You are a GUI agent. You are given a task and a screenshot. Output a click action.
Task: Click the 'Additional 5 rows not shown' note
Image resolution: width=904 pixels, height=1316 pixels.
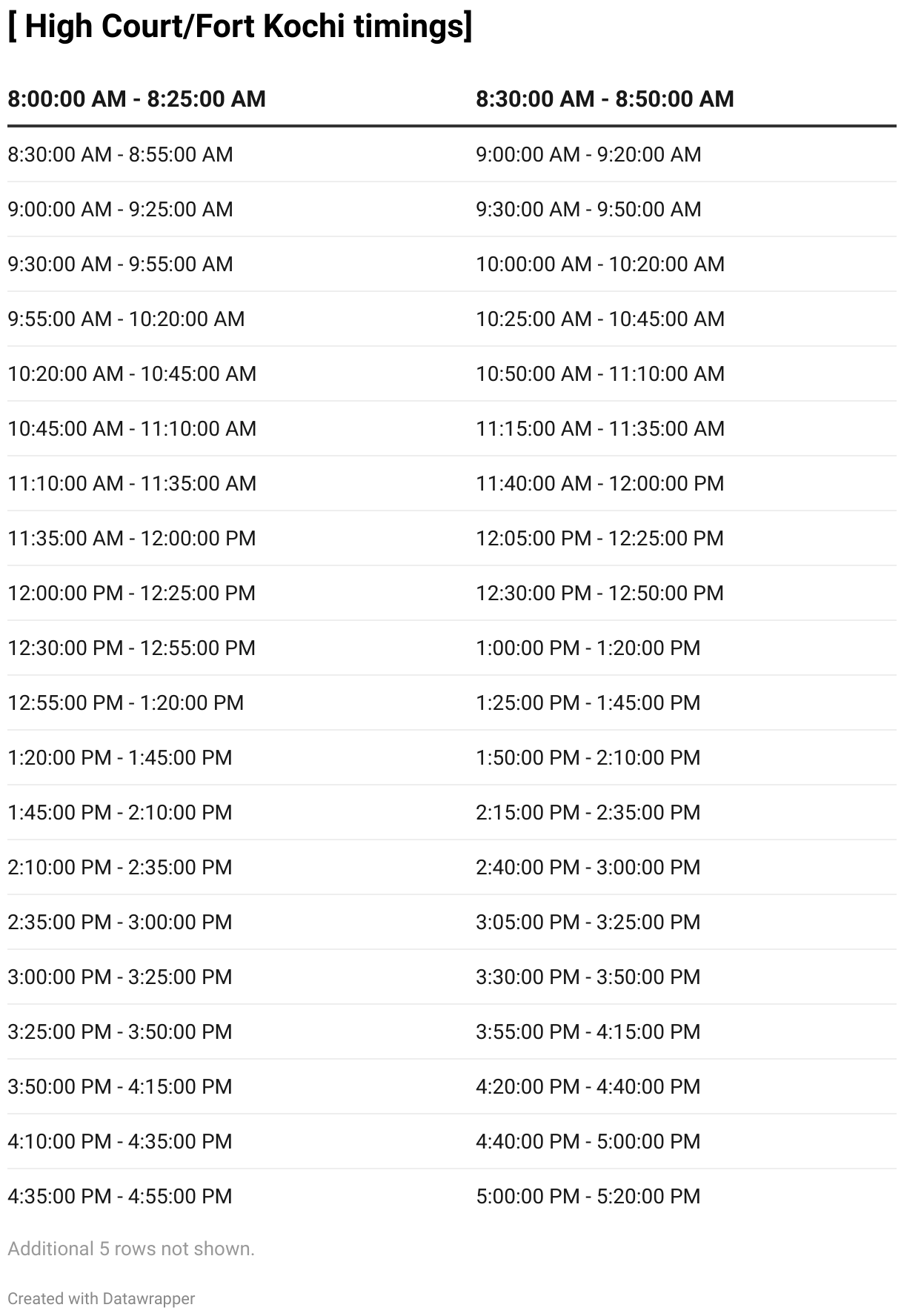point(131,1249)
